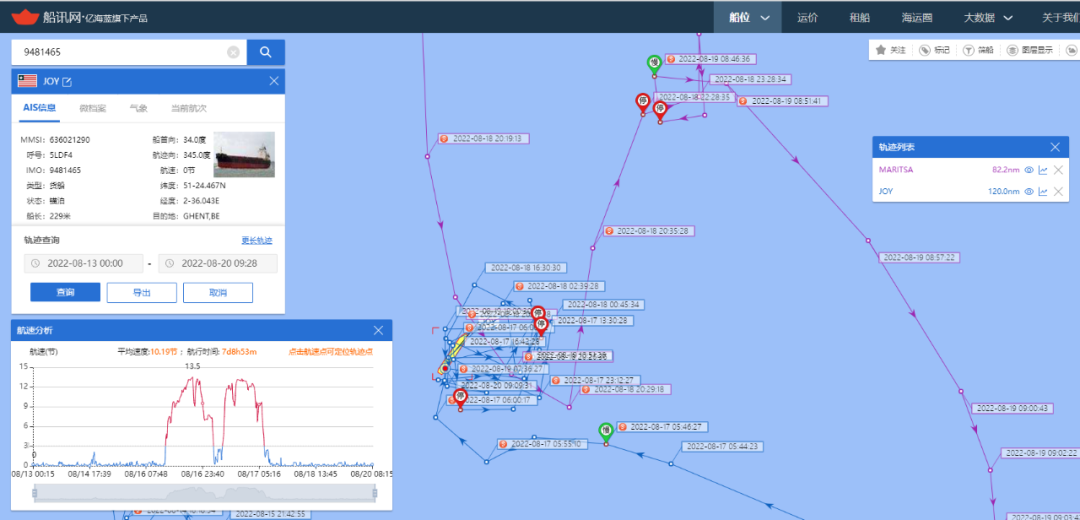Clear the search box with the X icon

tap(233, 52)
